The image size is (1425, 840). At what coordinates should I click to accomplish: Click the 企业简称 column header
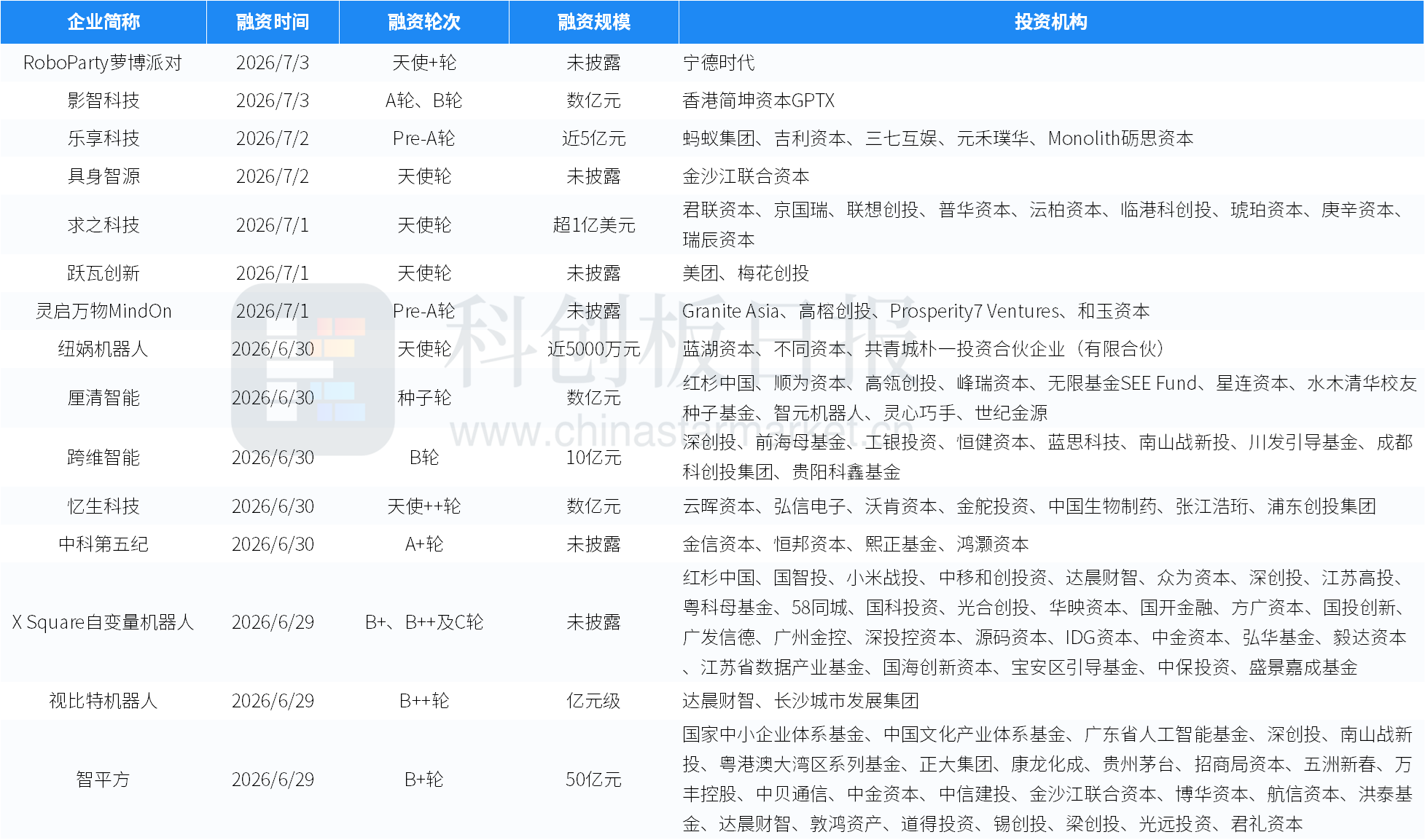[x=104, y=22]
